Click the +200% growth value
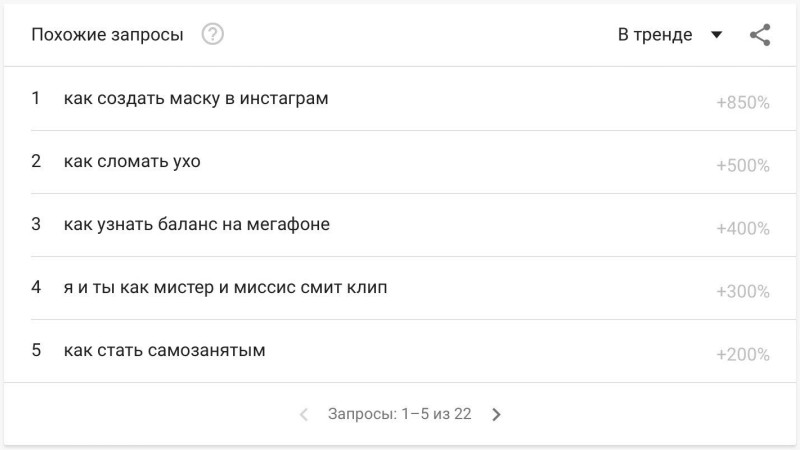 point(743,354)
